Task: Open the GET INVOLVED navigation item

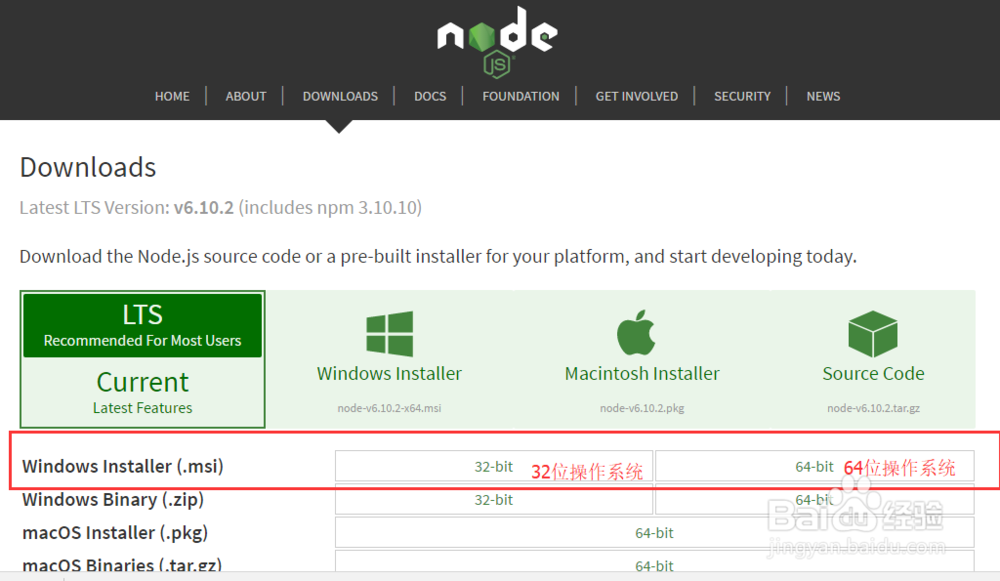Action: click(x=636, y=96)
